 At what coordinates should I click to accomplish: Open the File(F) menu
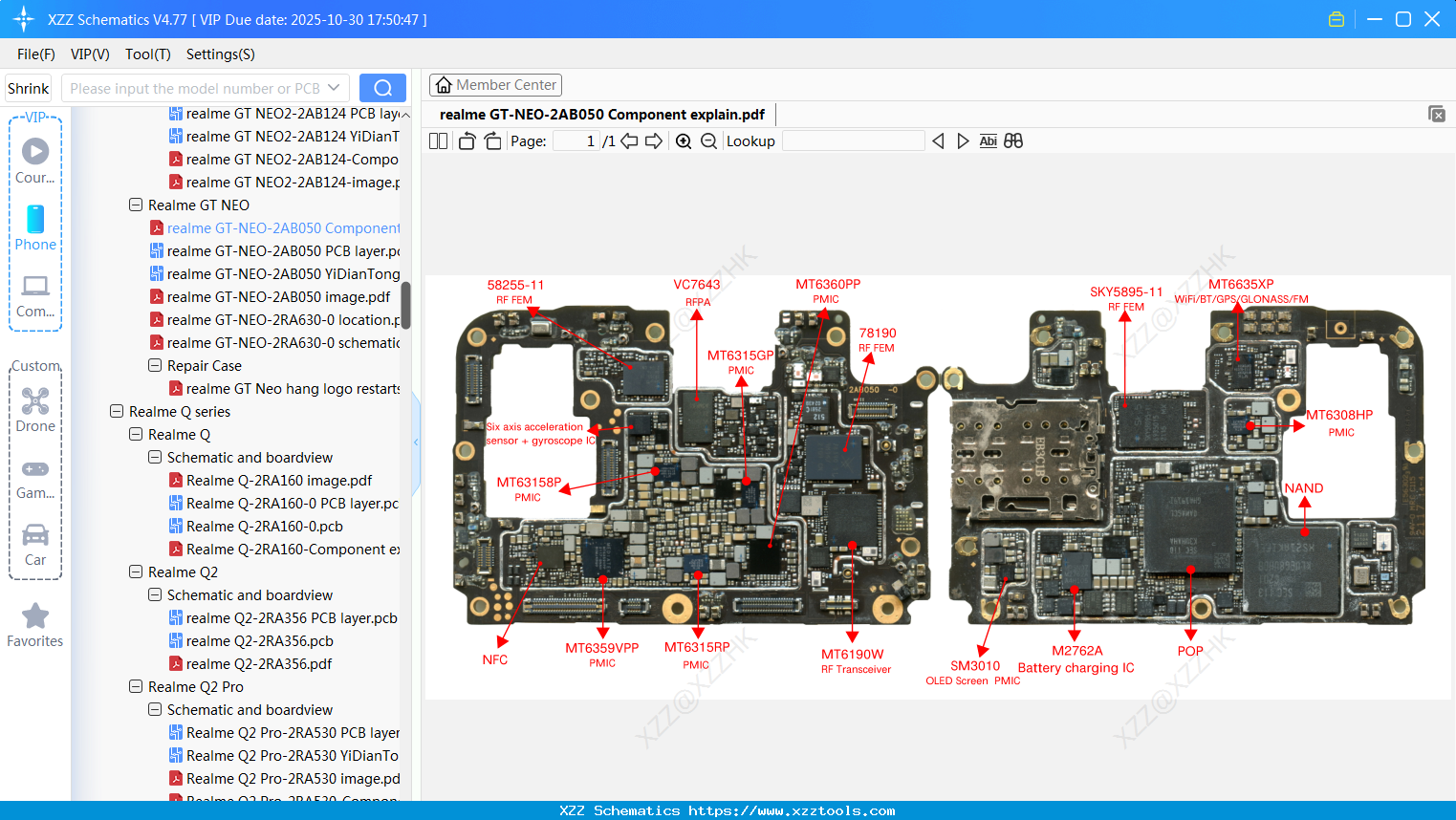pyautogui.click(x=36, y=54)
